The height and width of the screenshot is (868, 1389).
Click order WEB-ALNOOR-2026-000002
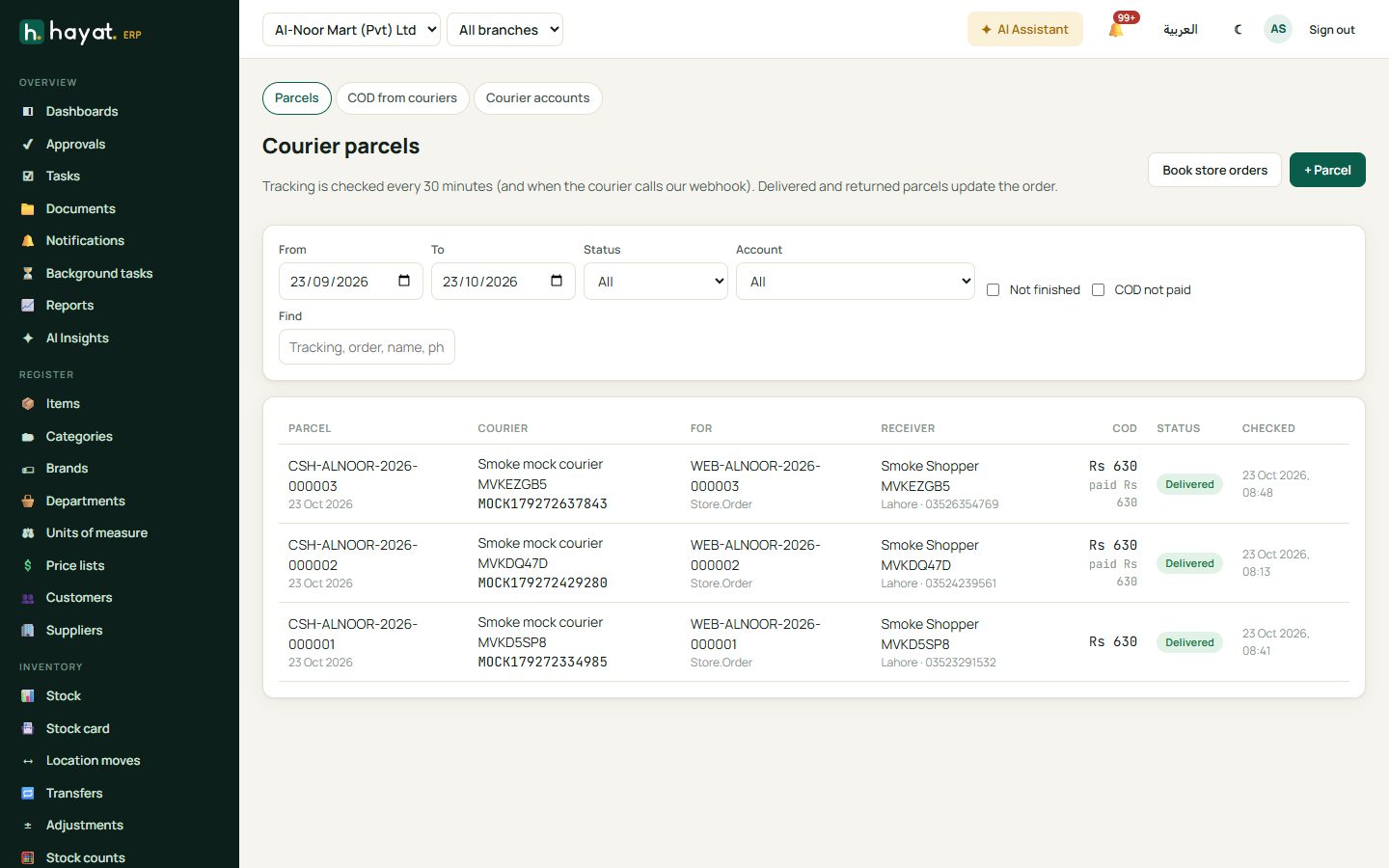(755, 555)
